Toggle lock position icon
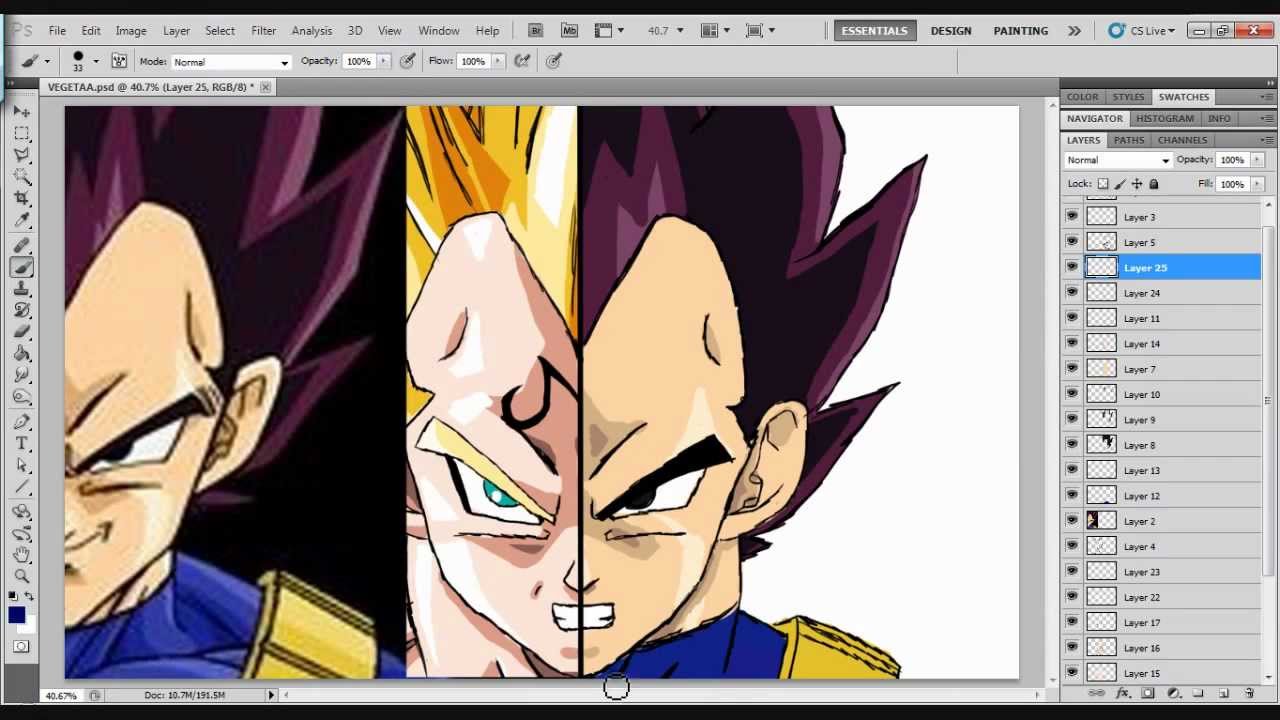 point(1137,184)
